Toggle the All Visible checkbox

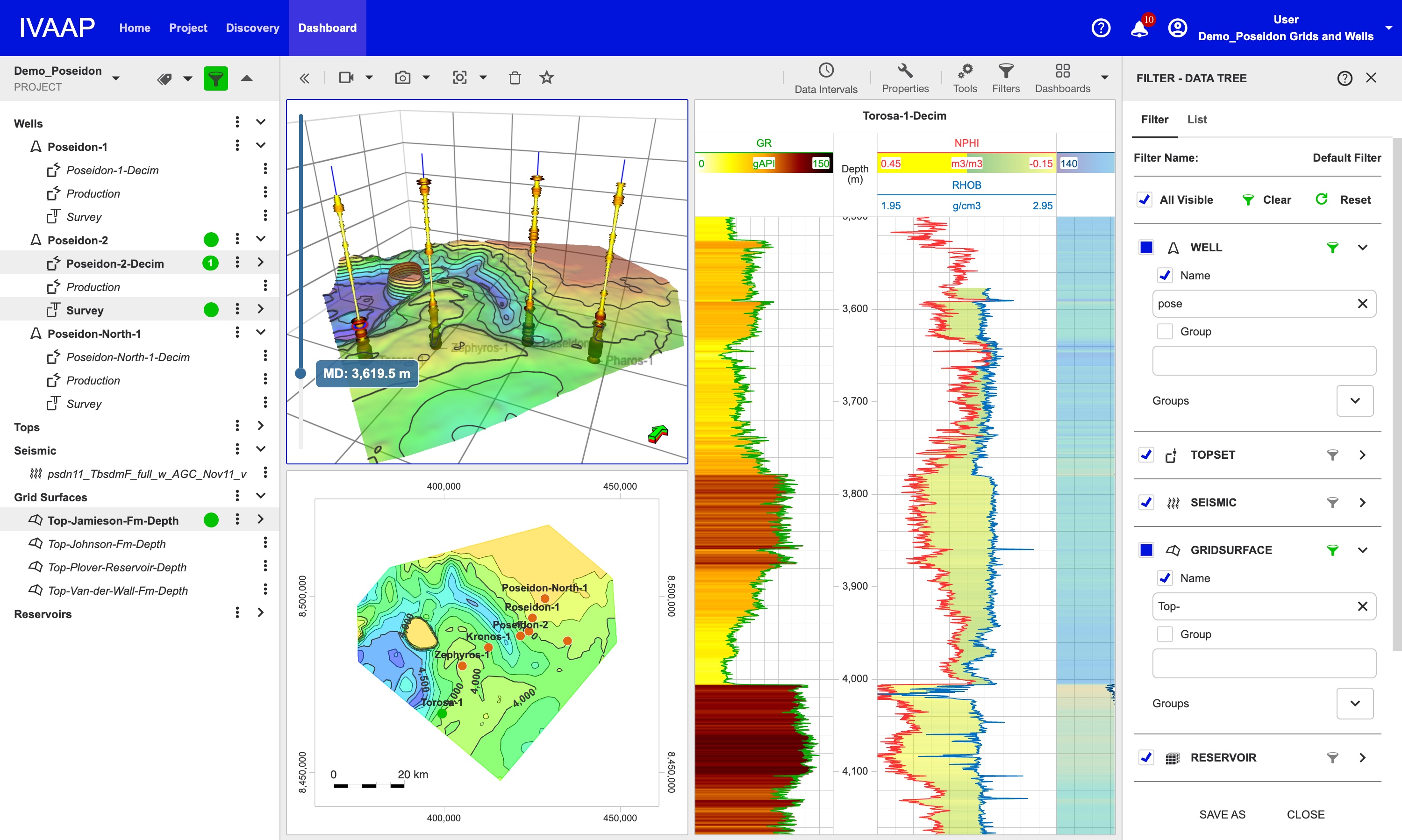click(x=1144, y=200)
